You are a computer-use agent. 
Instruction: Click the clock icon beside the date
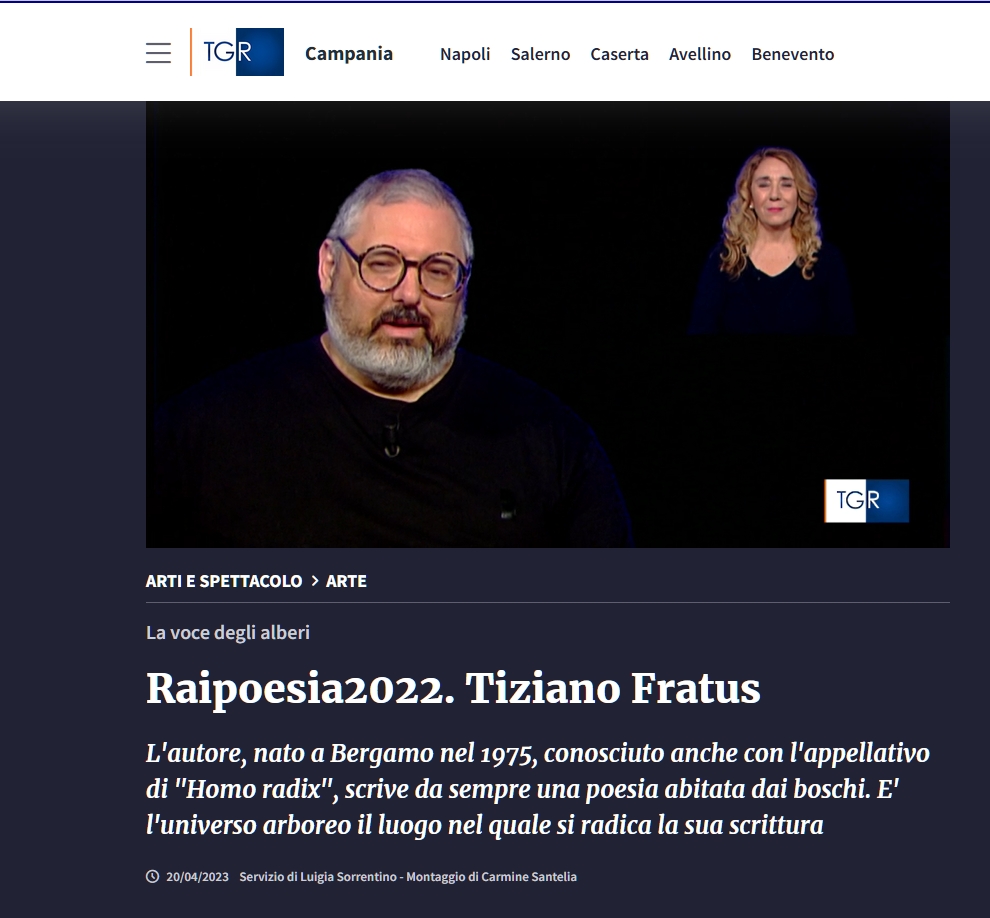152,876
